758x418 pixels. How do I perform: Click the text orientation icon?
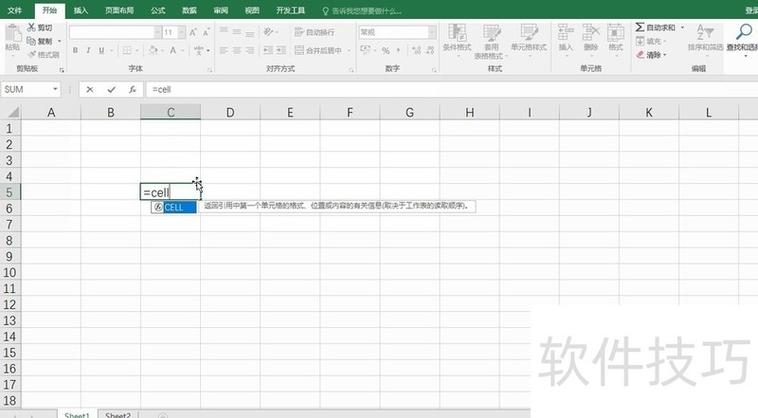269,32
